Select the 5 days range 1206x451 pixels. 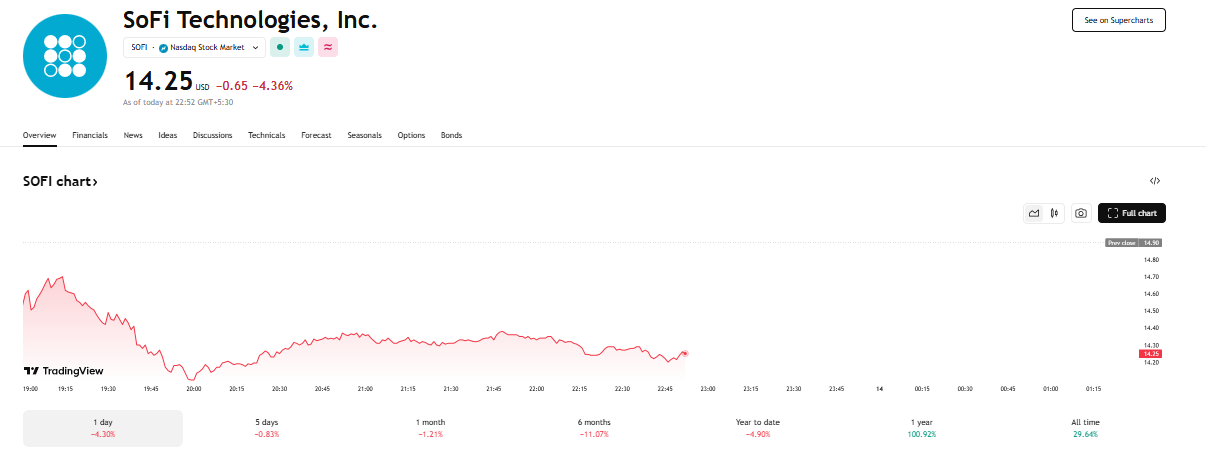(x=267, y=428)
